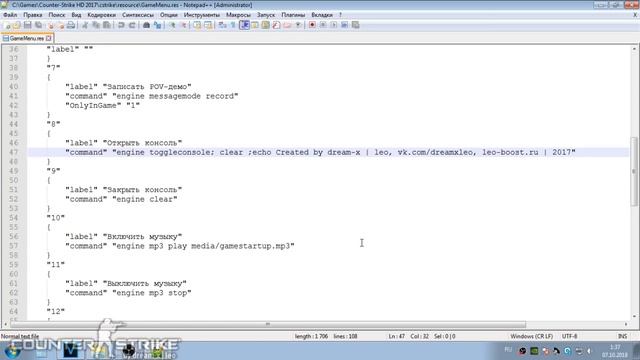Click the Save All toolbar icon
640x360 pixels.
tap(38, 25)
